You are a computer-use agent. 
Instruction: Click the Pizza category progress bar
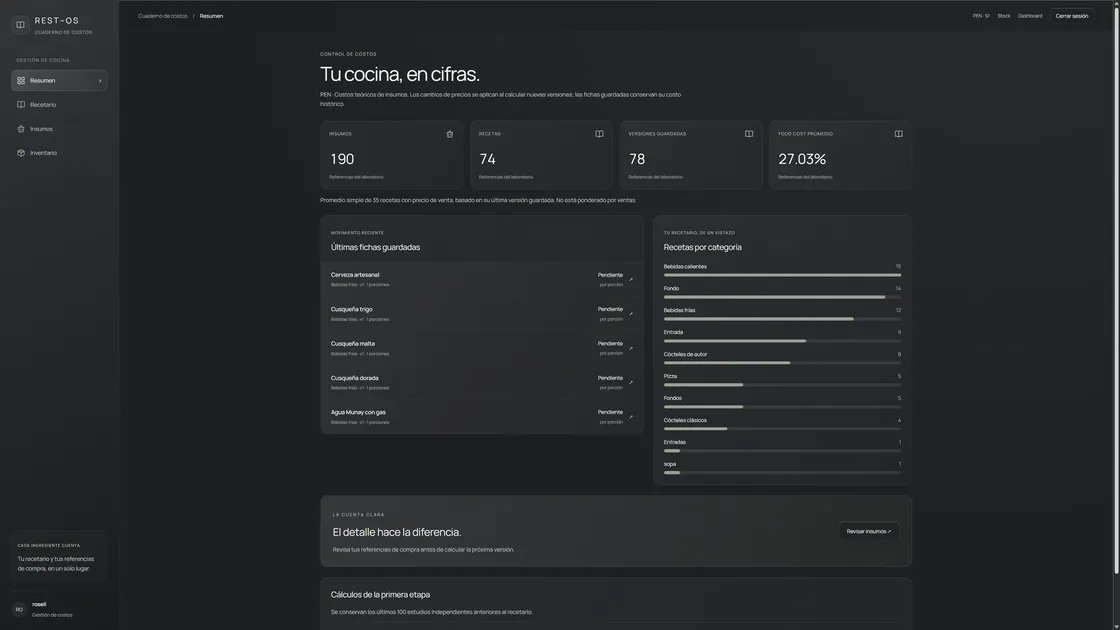782,385
